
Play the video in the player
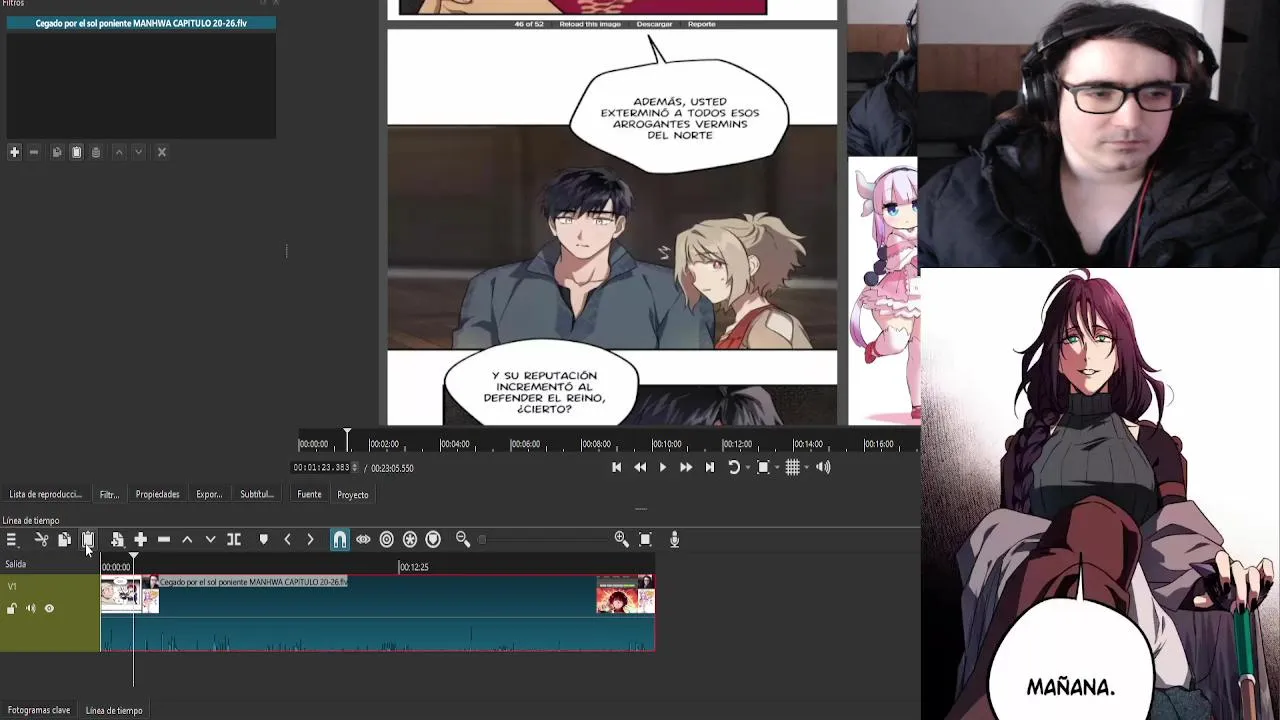point(662,467)
